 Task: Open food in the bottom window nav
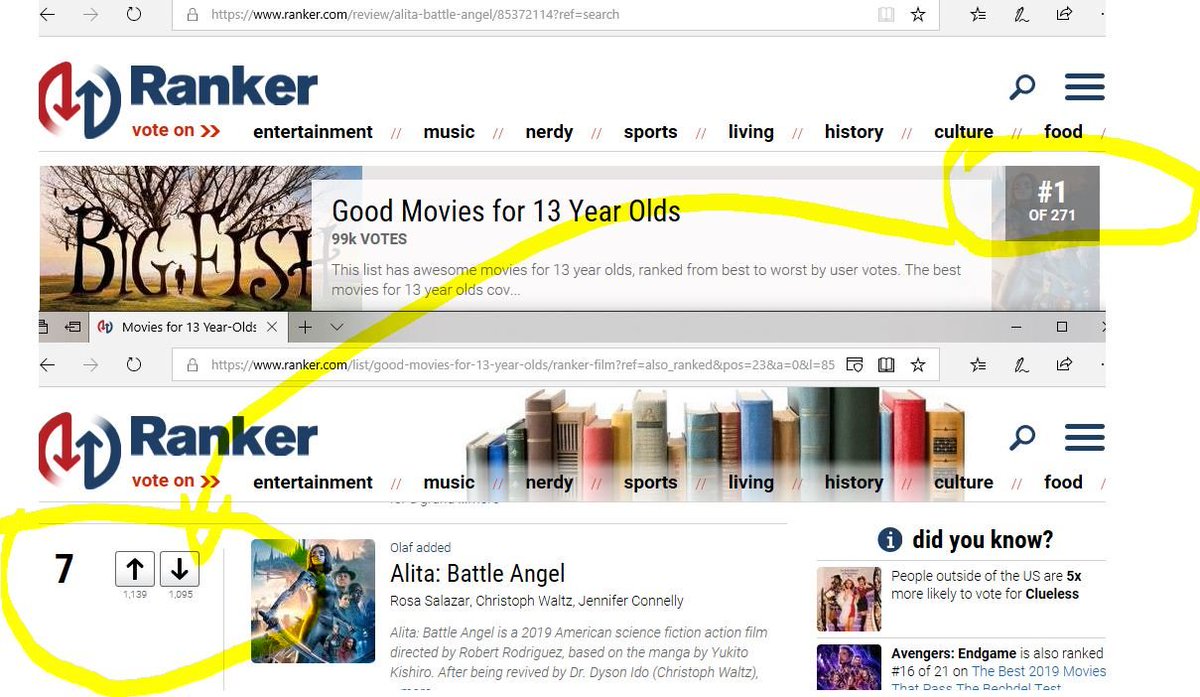pyautogui.click(x=1063, y=482)
